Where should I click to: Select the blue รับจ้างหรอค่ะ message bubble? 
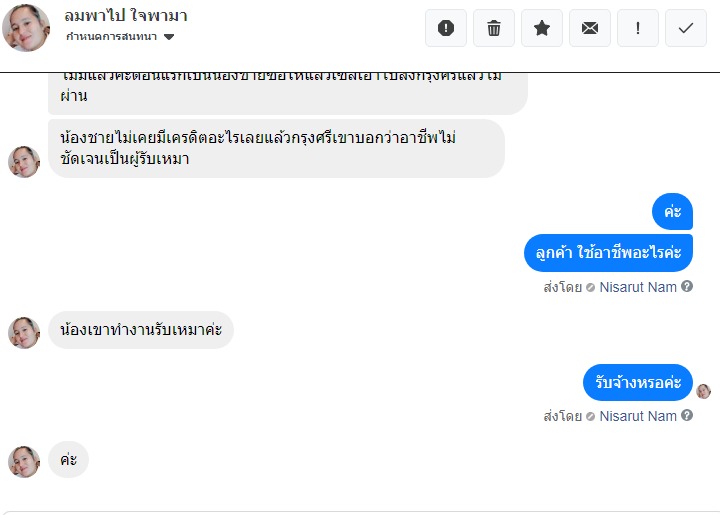pos(638,382)
